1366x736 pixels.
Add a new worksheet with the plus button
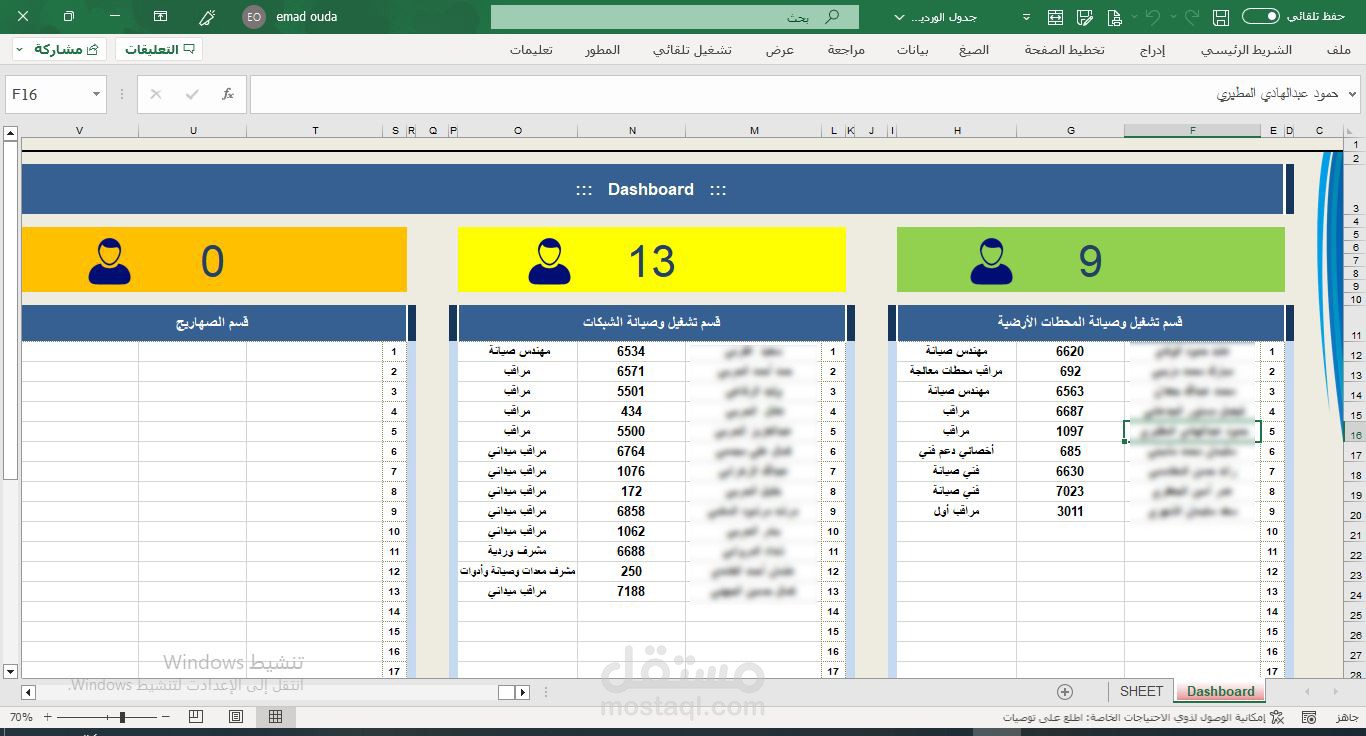[1065, 691]
